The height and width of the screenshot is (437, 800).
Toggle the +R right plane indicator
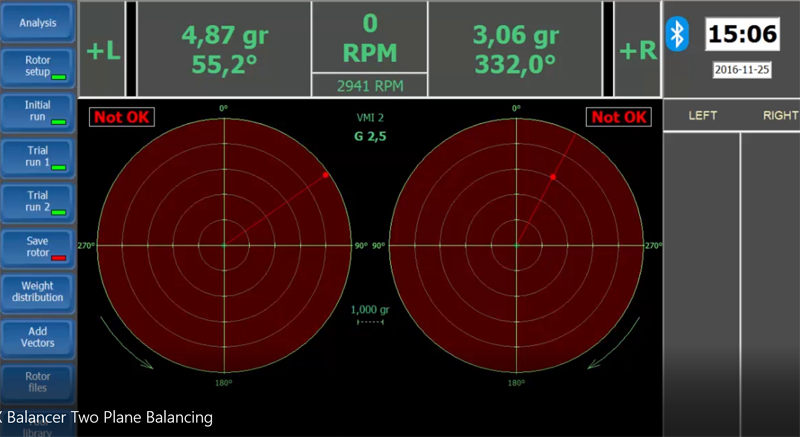[637, 49]
